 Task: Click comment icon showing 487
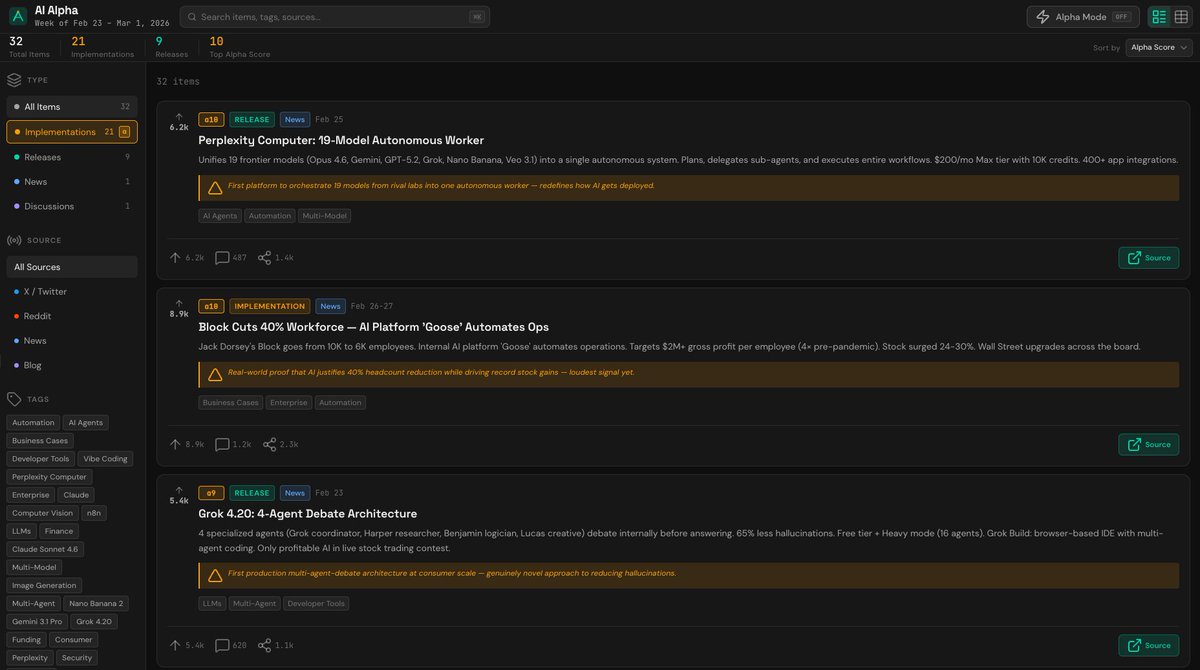tap(222, 258)
